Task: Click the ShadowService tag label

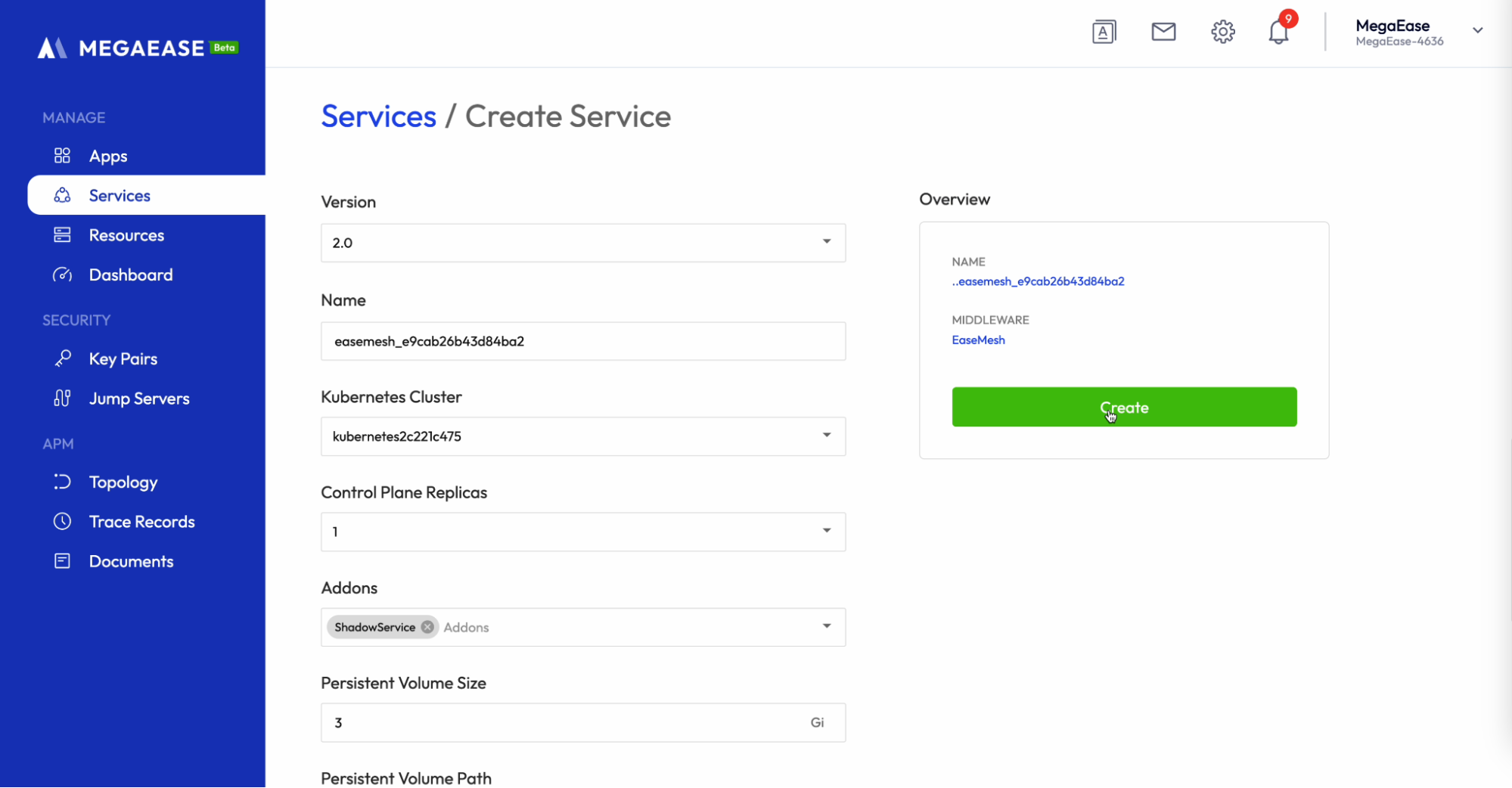Action: tap(375, 627)
